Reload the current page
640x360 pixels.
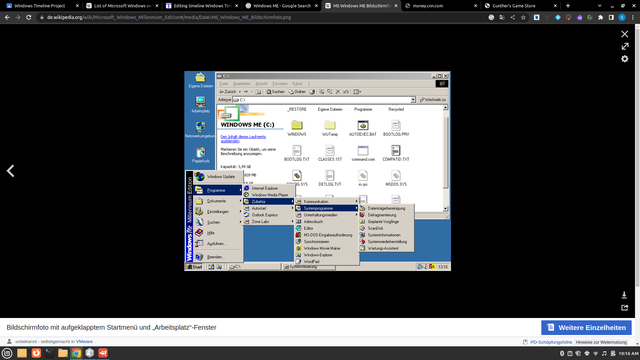(29, 18)
